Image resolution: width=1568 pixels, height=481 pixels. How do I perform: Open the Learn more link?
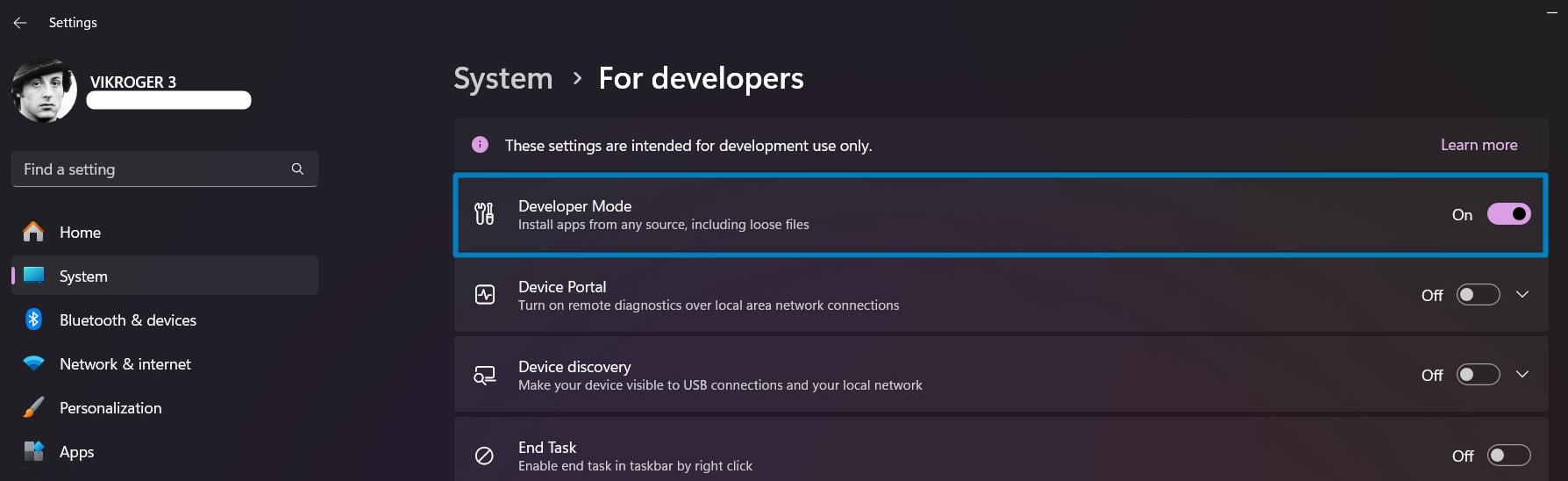(1479, 145)
